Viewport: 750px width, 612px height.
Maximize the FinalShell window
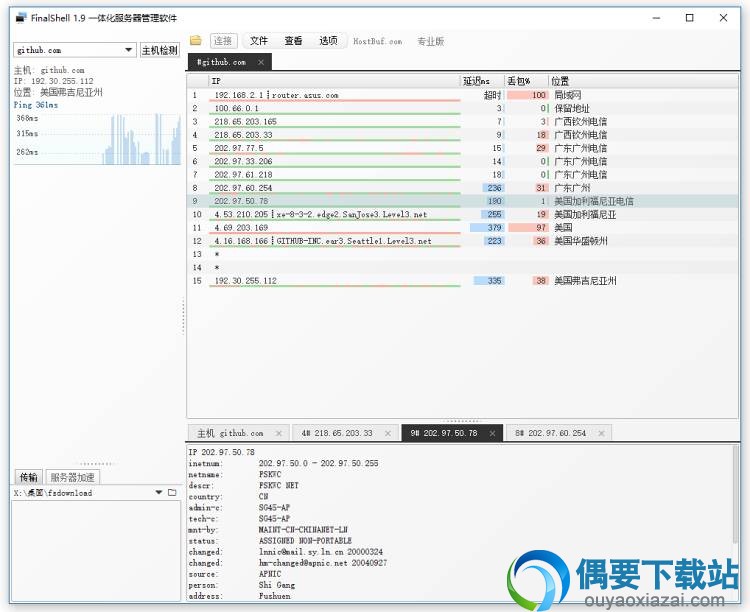(689, 18)
